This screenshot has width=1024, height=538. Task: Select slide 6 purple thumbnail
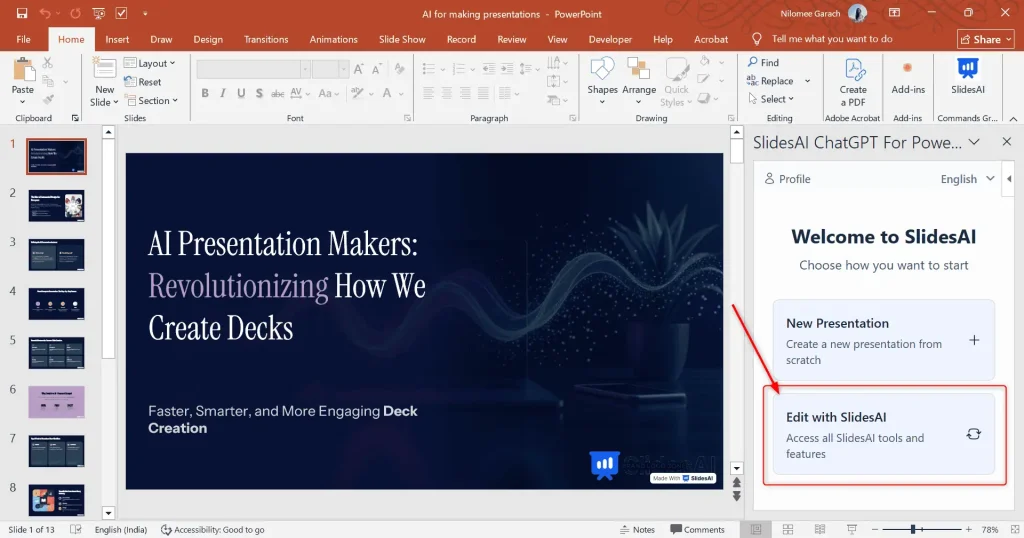click(x=56, y=402)
